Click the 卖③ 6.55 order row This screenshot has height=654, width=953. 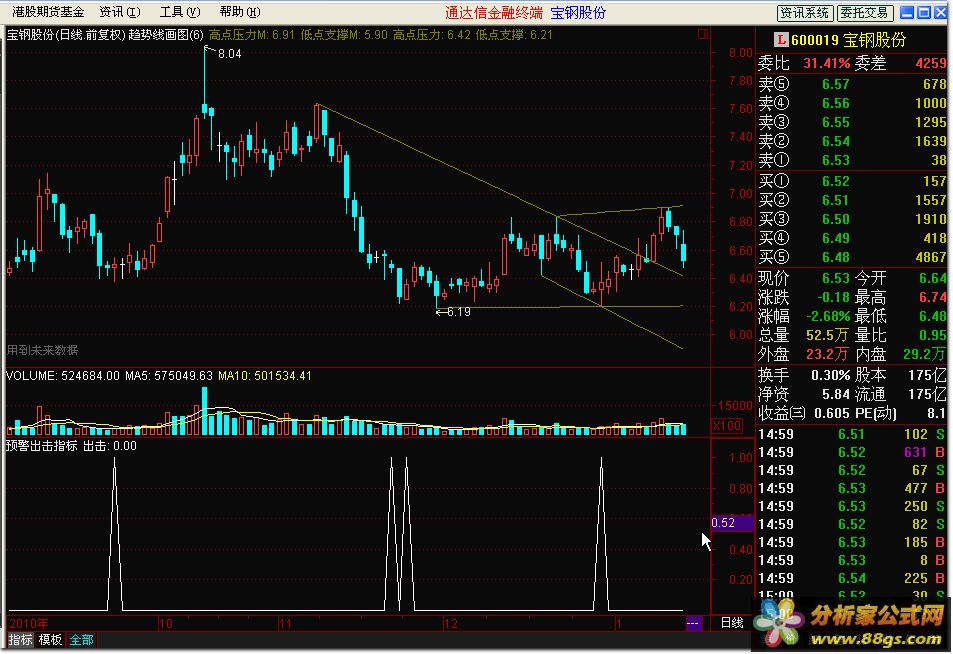coord(852,122)
